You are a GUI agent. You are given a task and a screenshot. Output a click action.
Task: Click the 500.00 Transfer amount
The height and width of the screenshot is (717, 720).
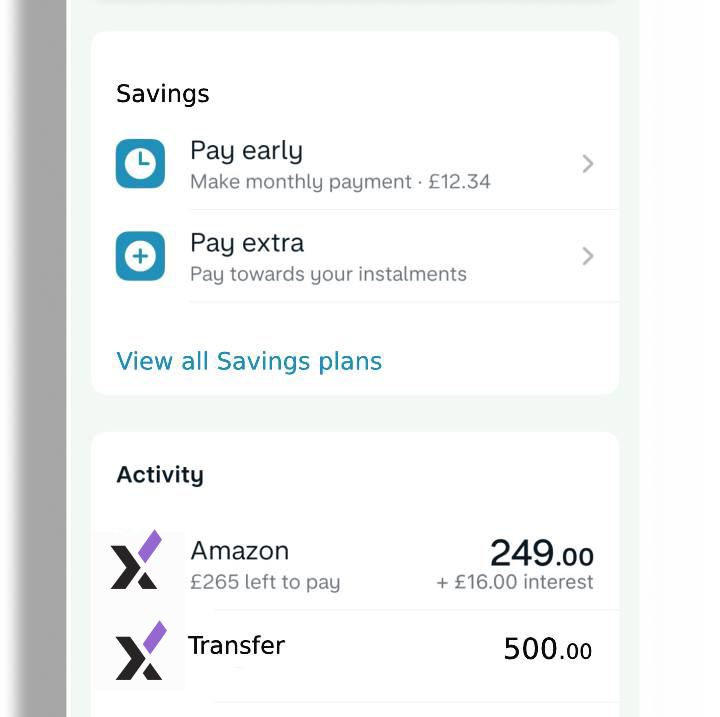point(548,649)
